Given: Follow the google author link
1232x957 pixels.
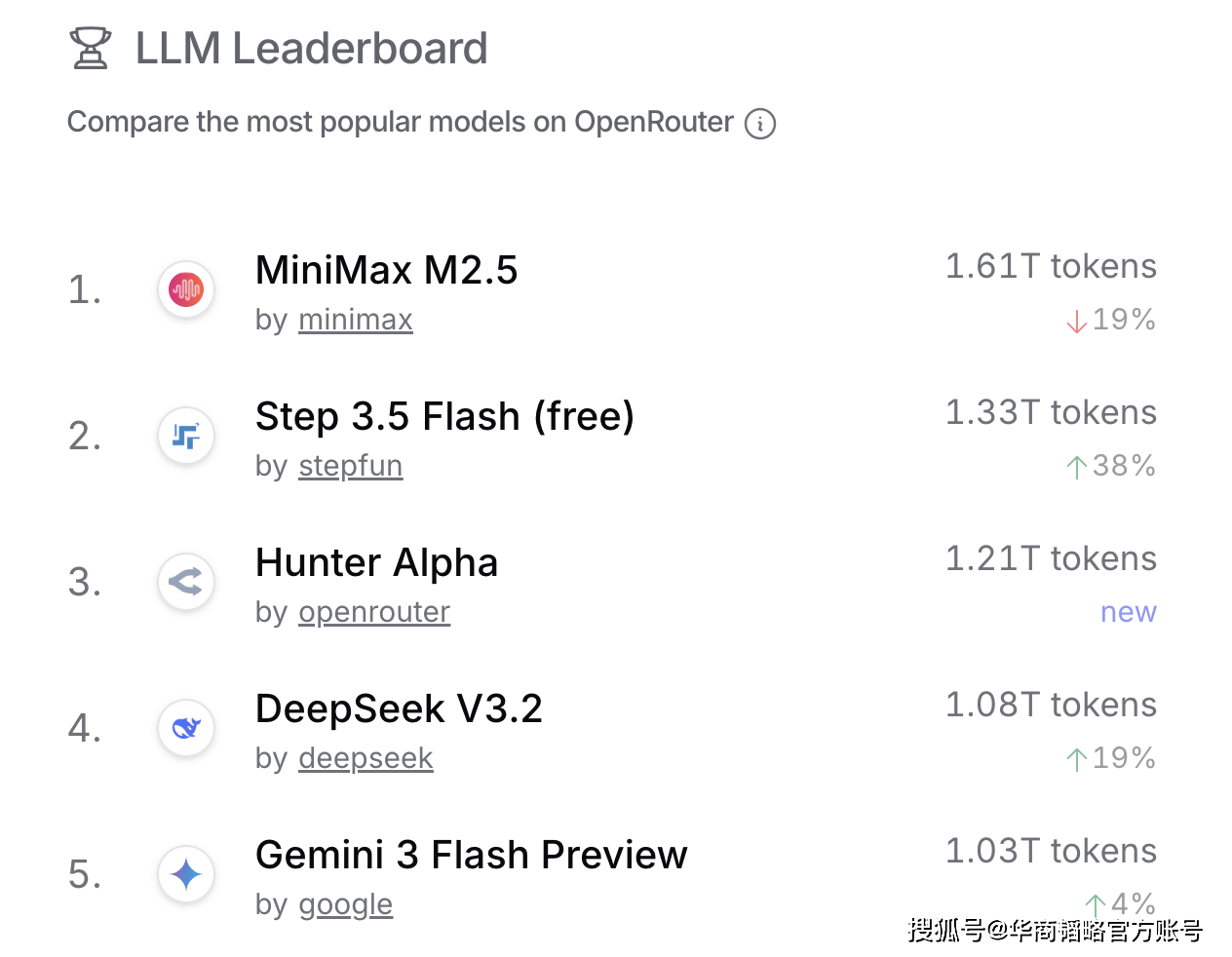Looking at the screenshot, I should point(345,904).
